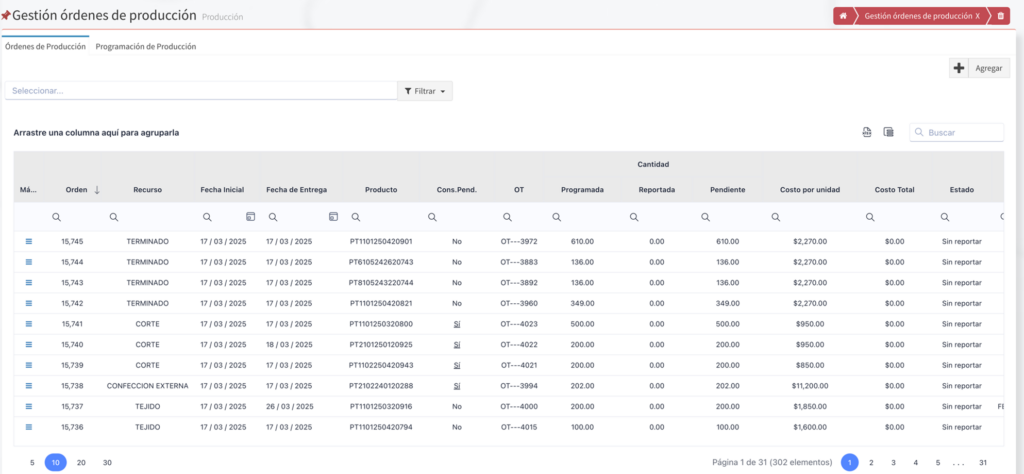Open the Seleccionar combo box
Screen dimensions: 1024x474
(200, 91)
